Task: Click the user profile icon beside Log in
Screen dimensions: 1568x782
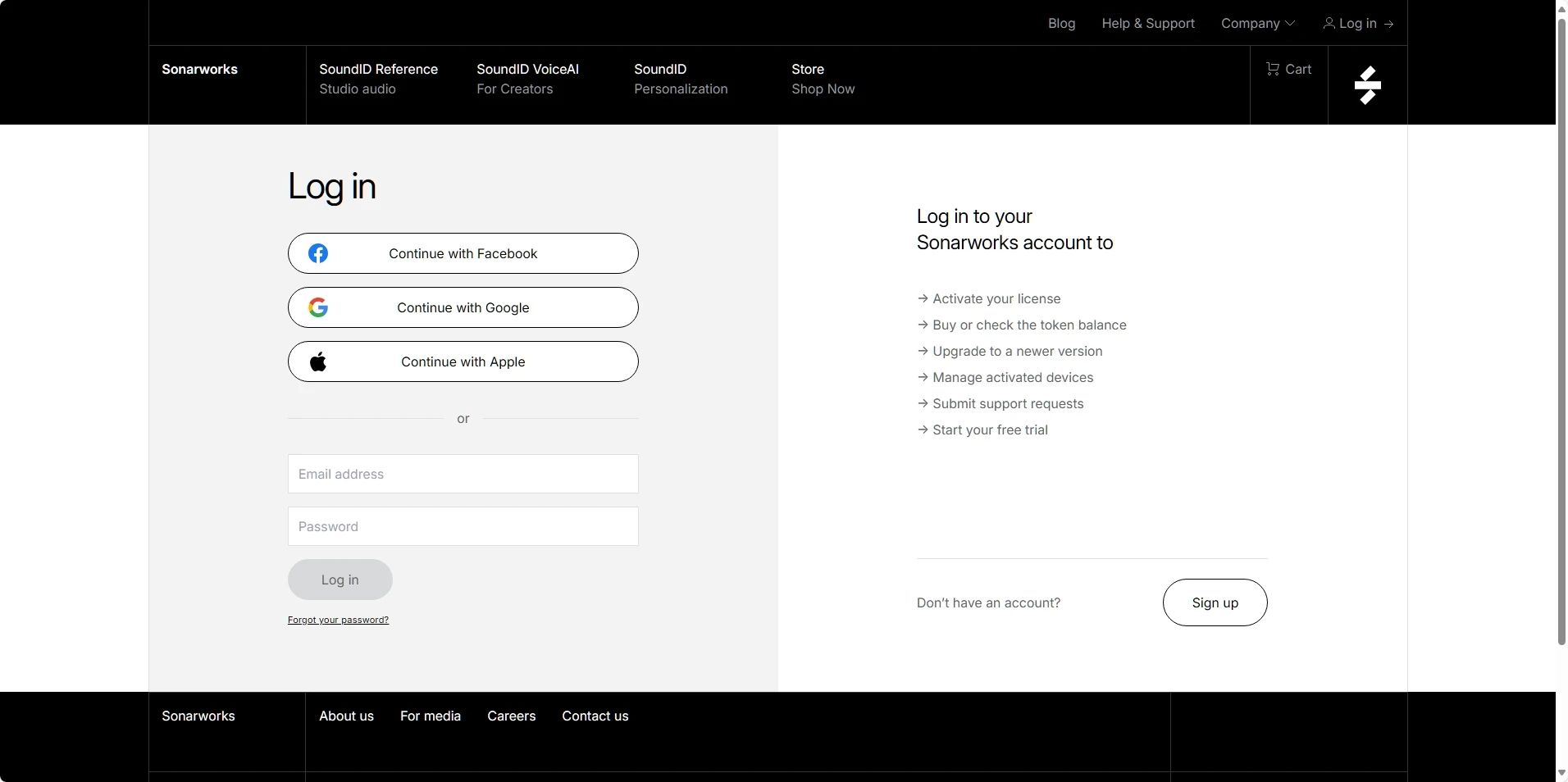Action: coord(1329,23)
